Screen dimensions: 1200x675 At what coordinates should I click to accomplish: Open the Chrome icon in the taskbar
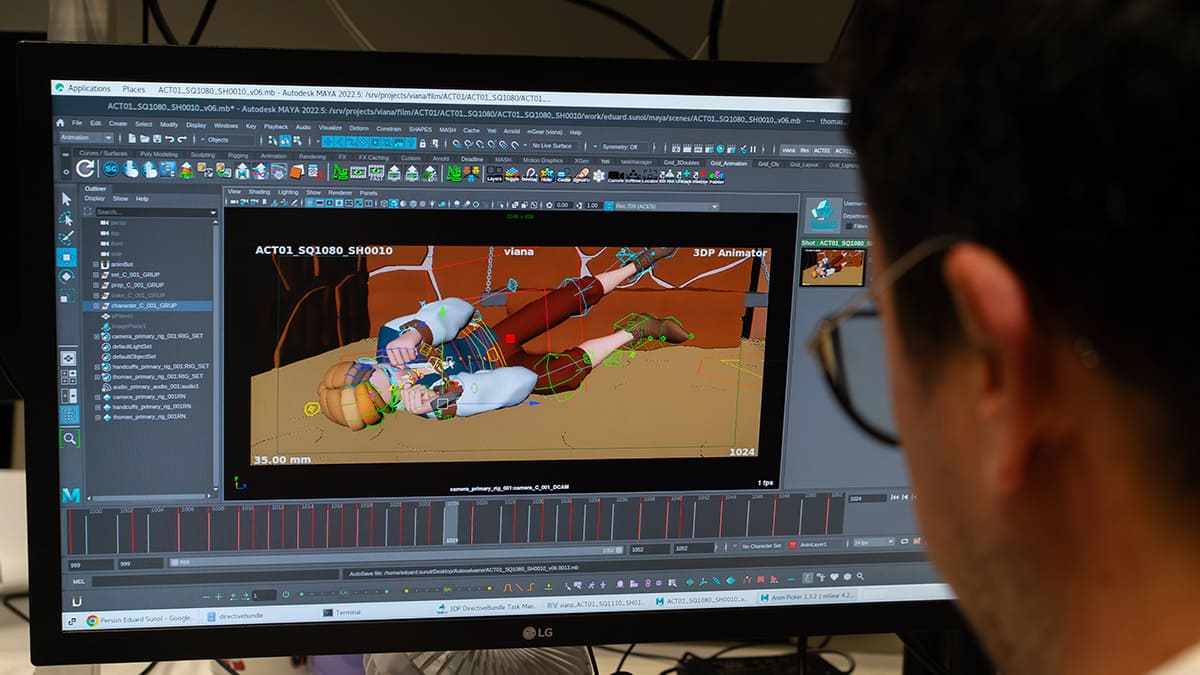pyautogui.click(x=92, y=620)
